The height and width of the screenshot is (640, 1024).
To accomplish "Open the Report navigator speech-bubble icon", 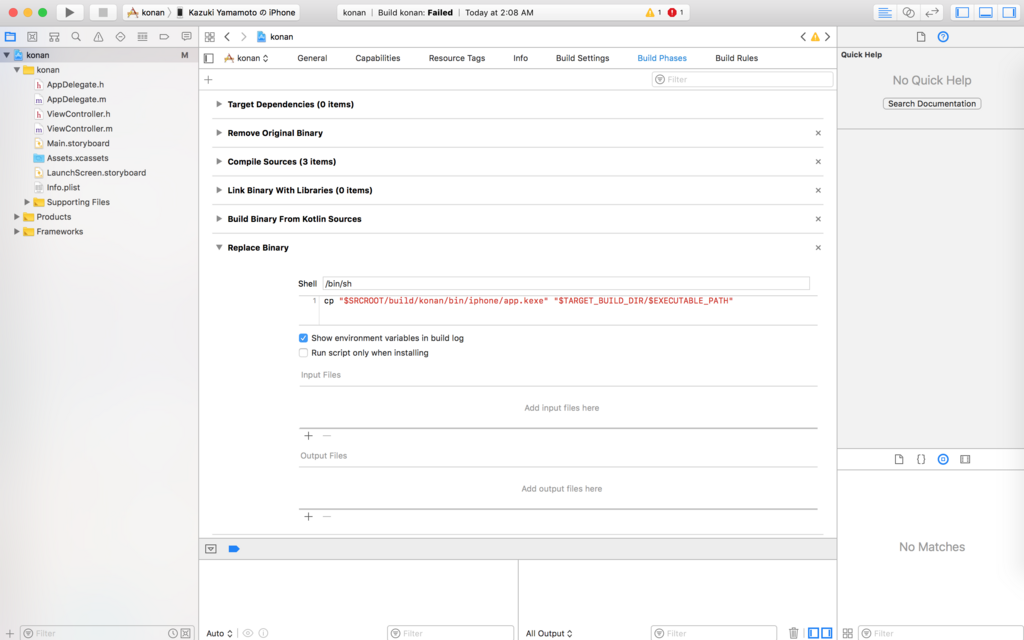I will (x=186, y=37).
